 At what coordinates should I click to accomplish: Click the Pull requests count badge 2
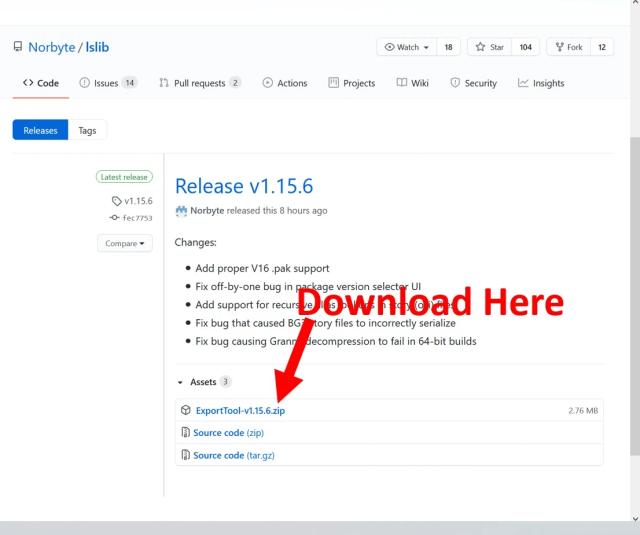[235, 83]
